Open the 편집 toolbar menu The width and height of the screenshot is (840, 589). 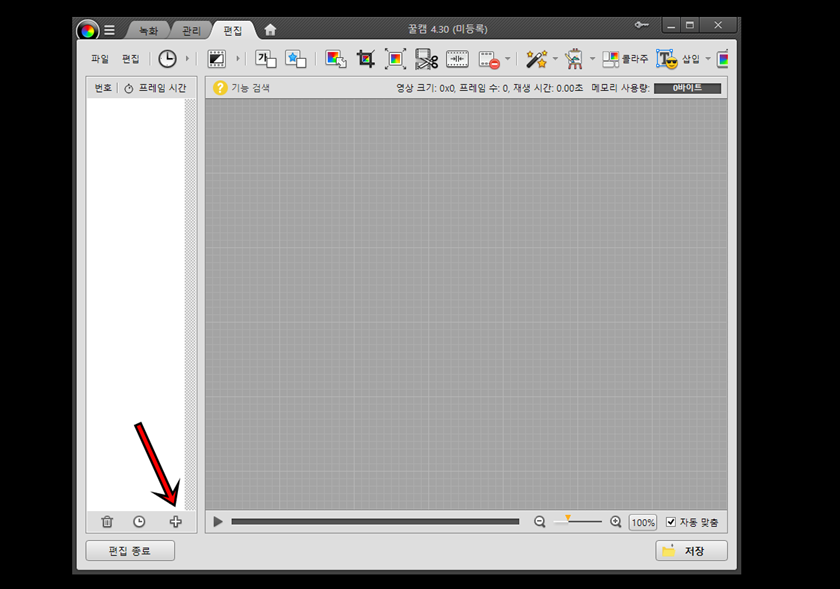131,59
